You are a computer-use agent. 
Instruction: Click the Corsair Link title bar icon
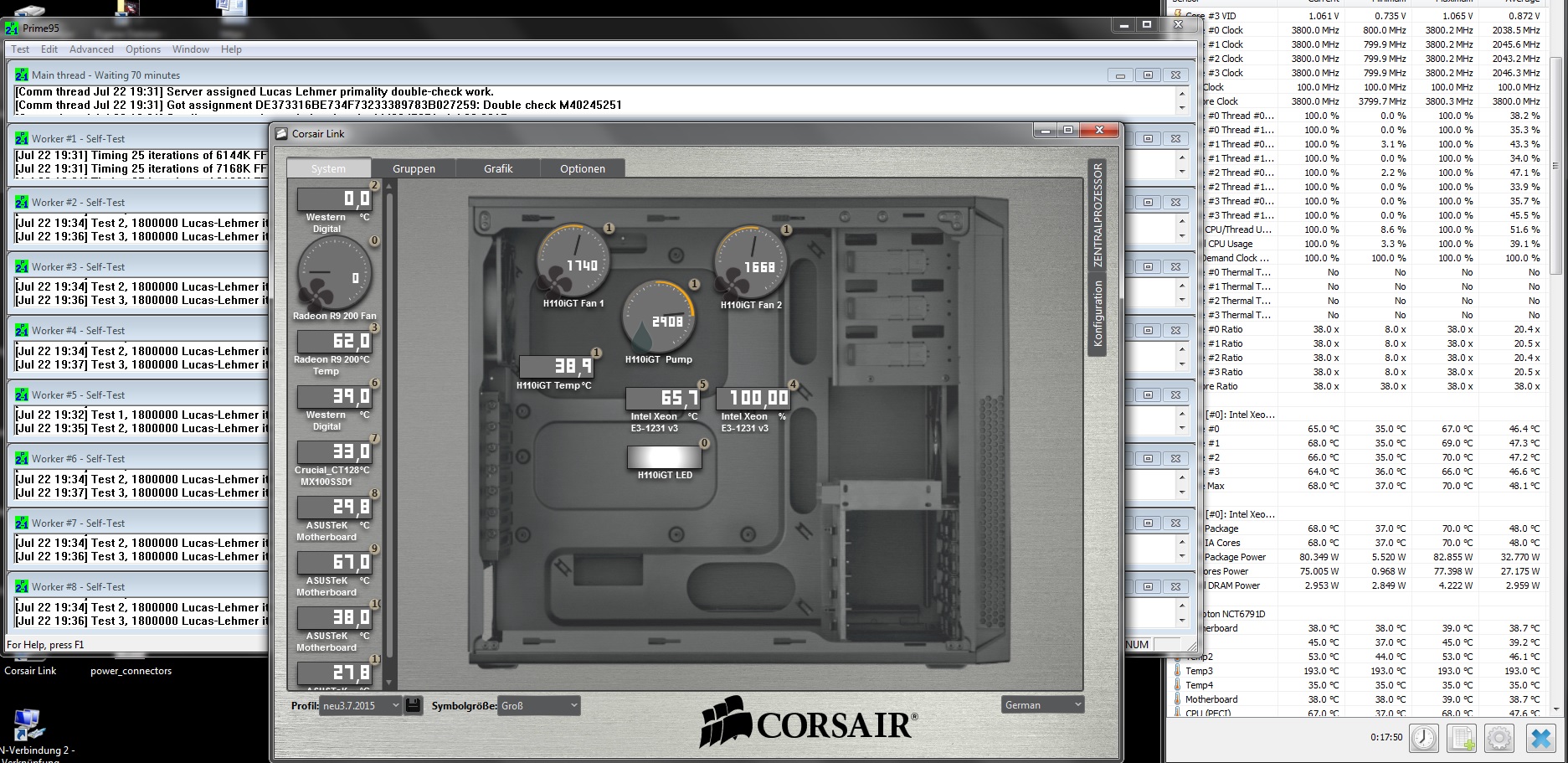tap(281, 133)
